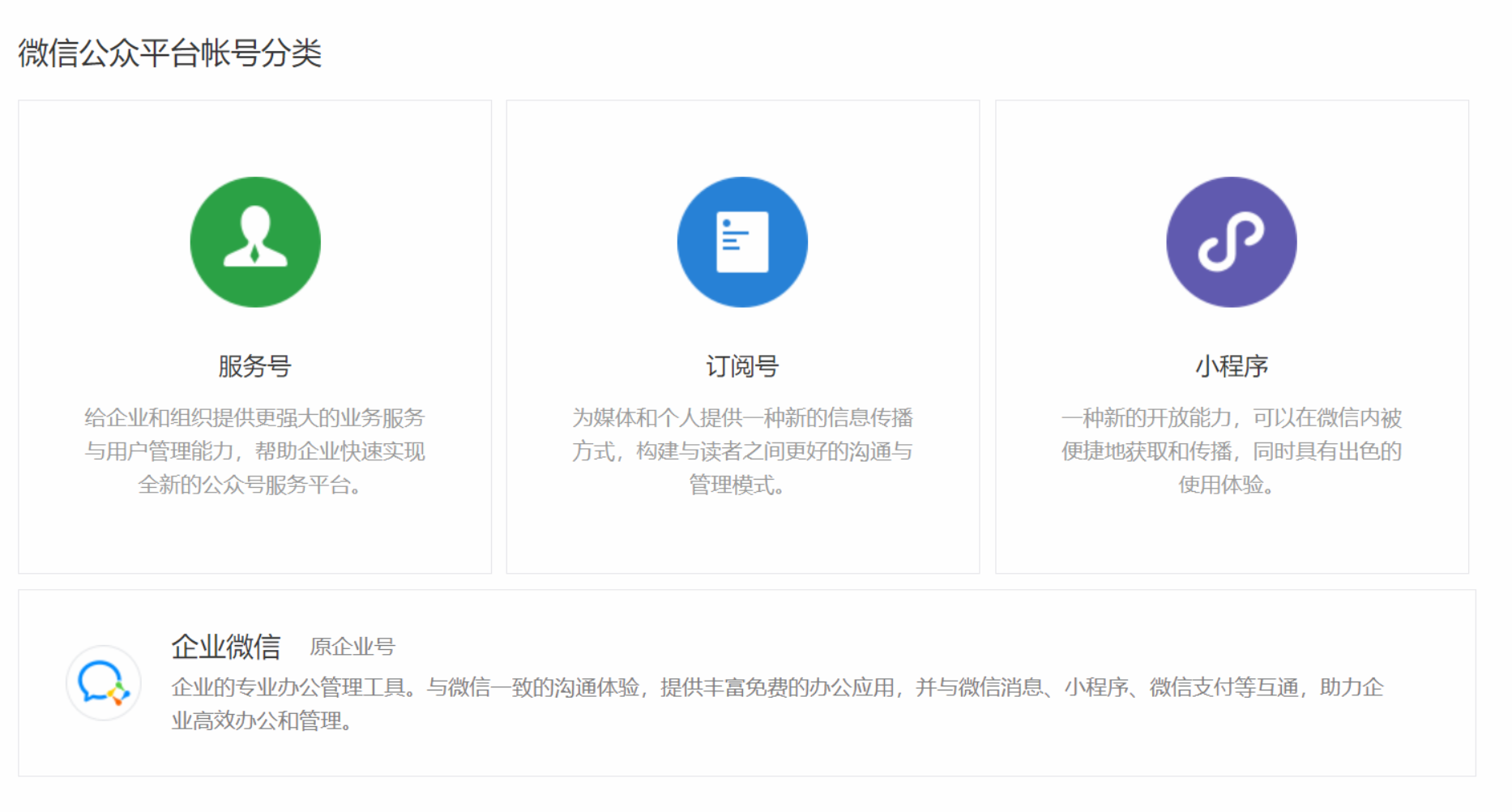
Task: Select the 小程序 title text
Action: point(1232,366)
